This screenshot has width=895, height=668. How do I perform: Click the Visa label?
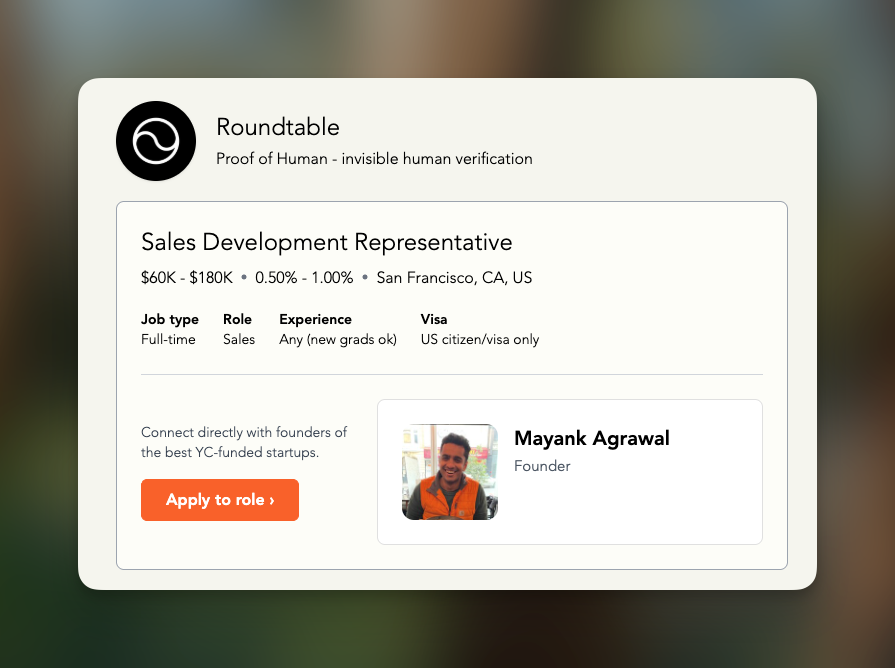(x=434, y=319)
